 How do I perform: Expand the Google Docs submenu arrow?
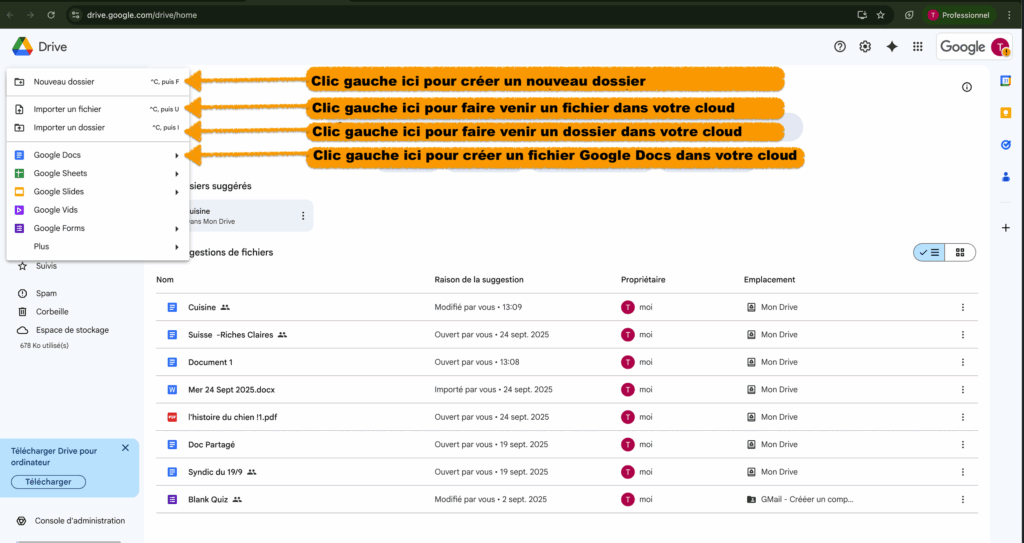177,155
